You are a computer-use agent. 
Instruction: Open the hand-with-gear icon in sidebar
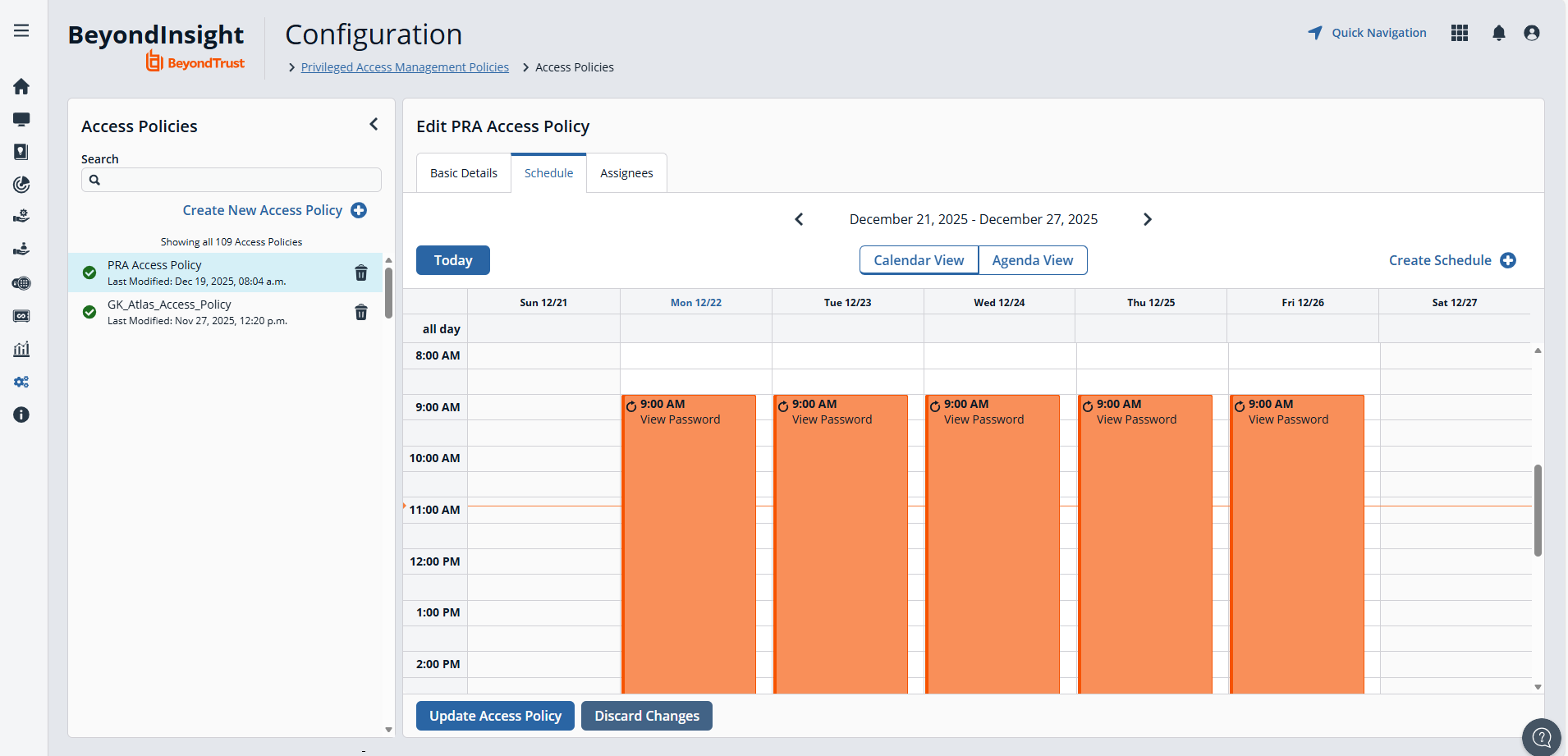[x=21, y=217]
